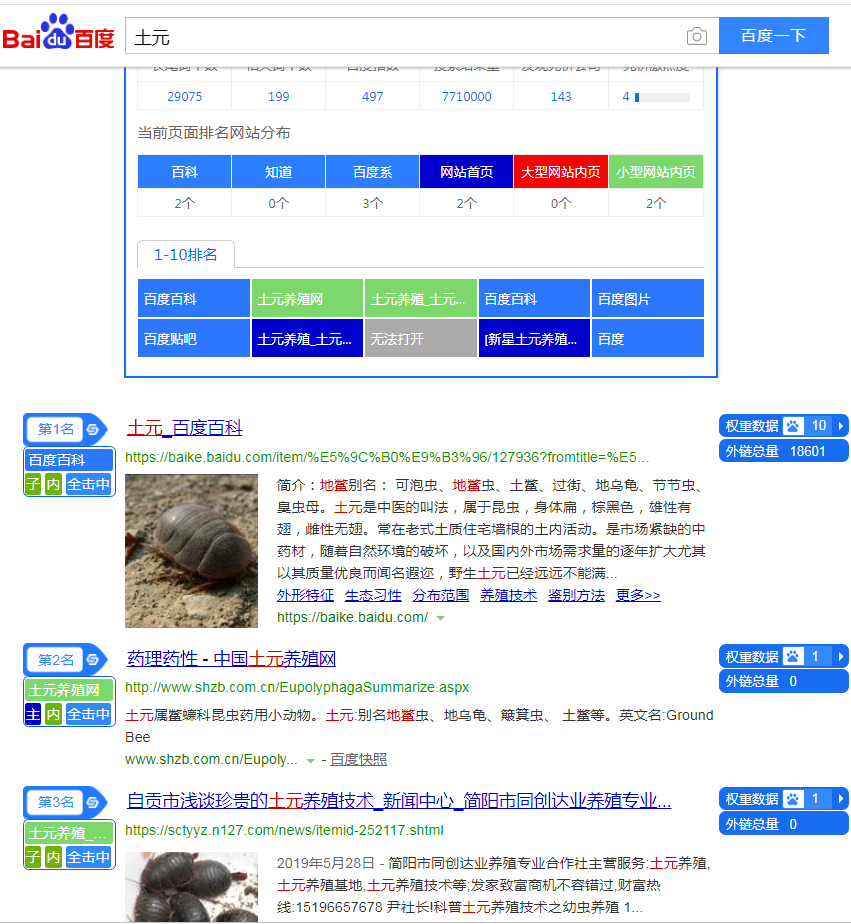Click 内 tag under rank 2

[x=54, y=714]
